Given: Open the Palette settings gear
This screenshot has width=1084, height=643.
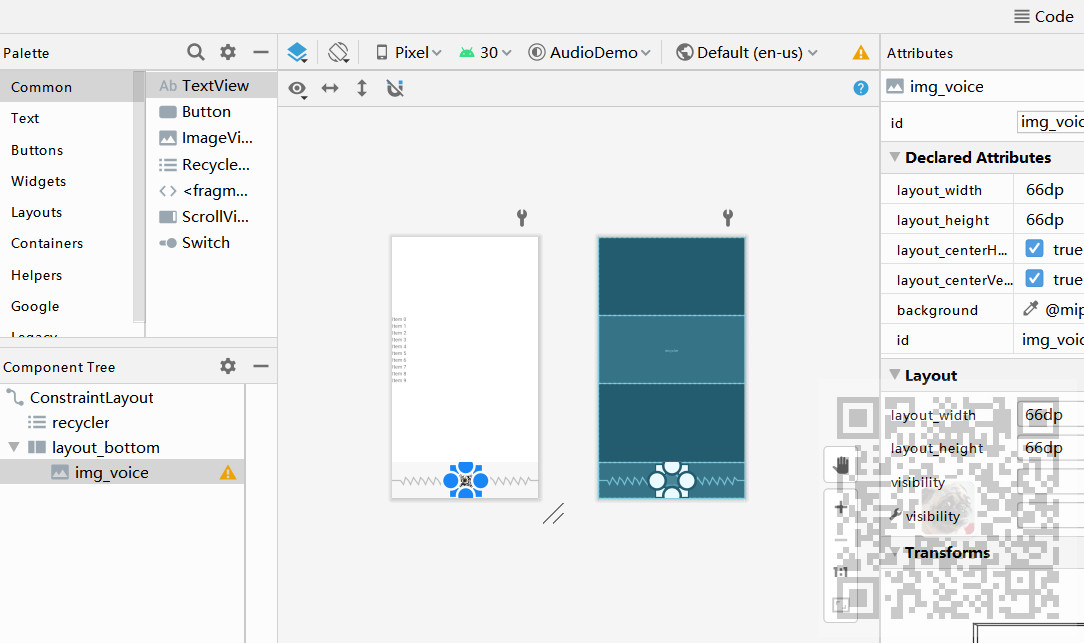Looking at the screenshot, I should point(227,52).
